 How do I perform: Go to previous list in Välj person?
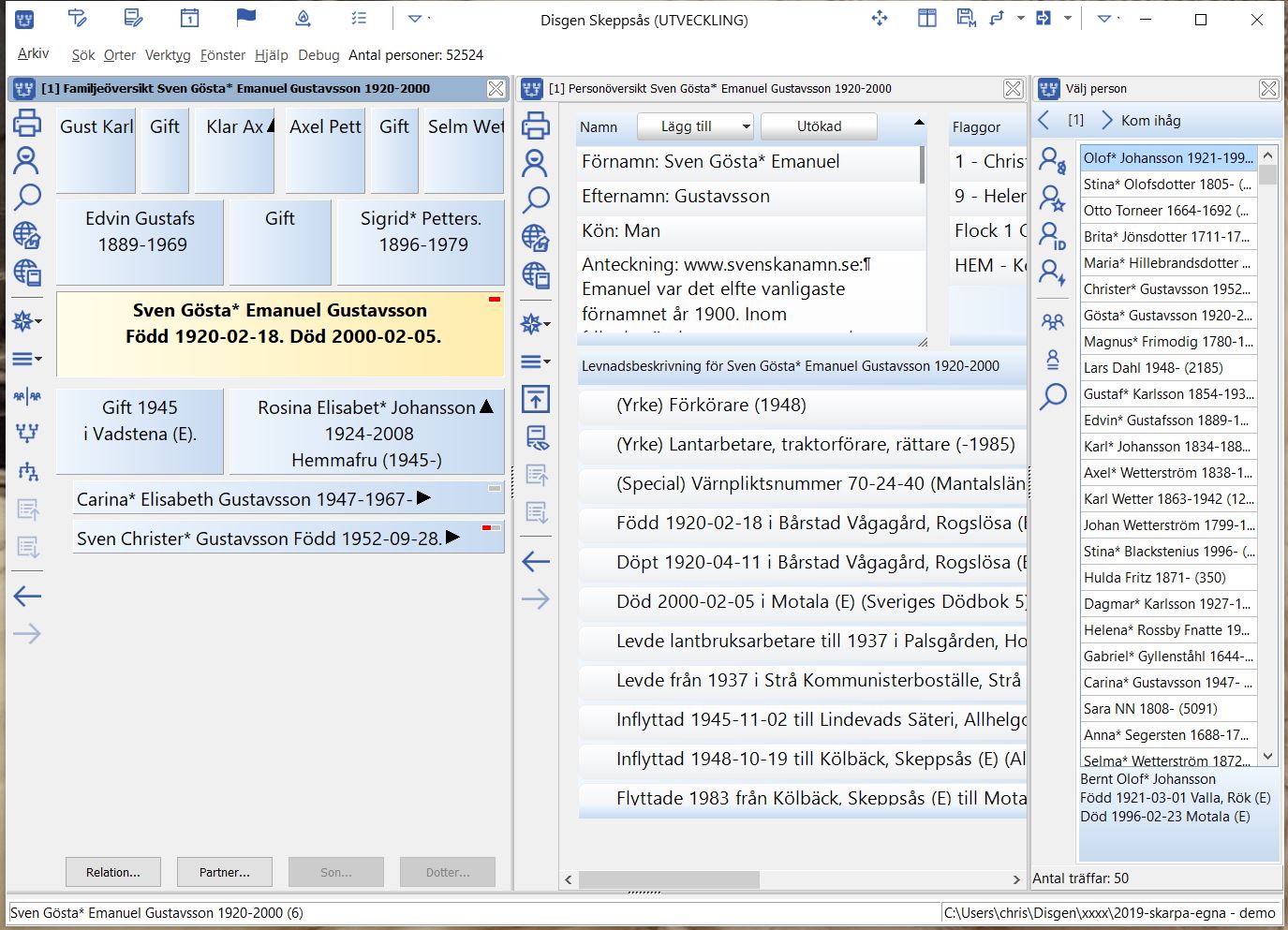click(x=1045, y=120)
